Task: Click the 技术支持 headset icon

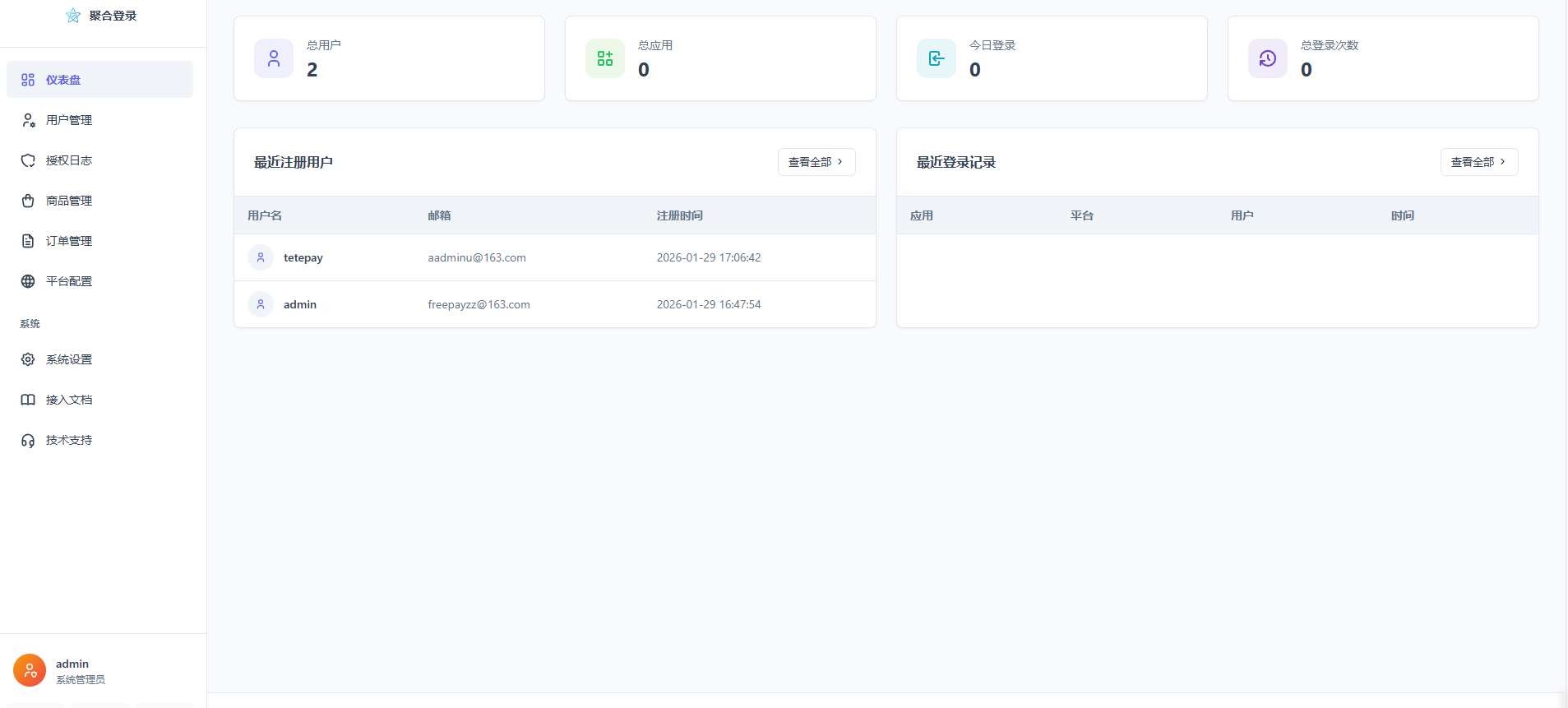Action: point(28,440)
